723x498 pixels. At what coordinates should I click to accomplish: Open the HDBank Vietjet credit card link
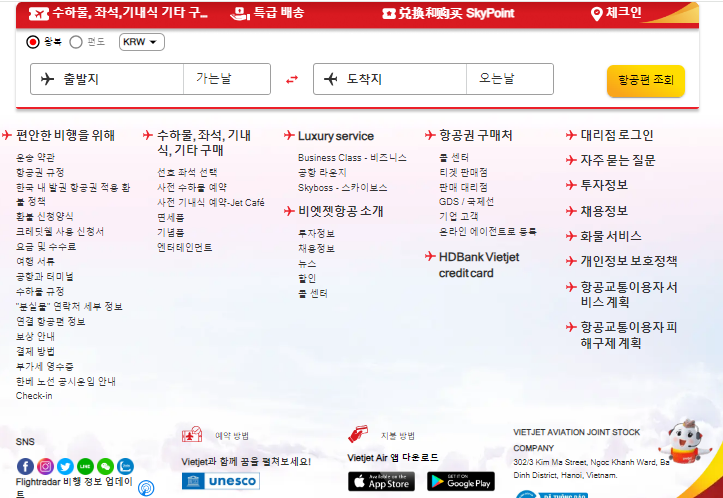point(479,265)
